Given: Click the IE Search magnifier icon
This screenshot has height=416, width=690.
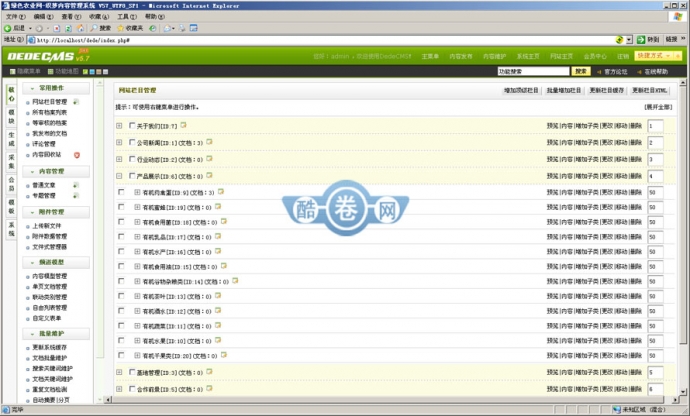Looking at the screenshot, I should (x=94, y=28).
